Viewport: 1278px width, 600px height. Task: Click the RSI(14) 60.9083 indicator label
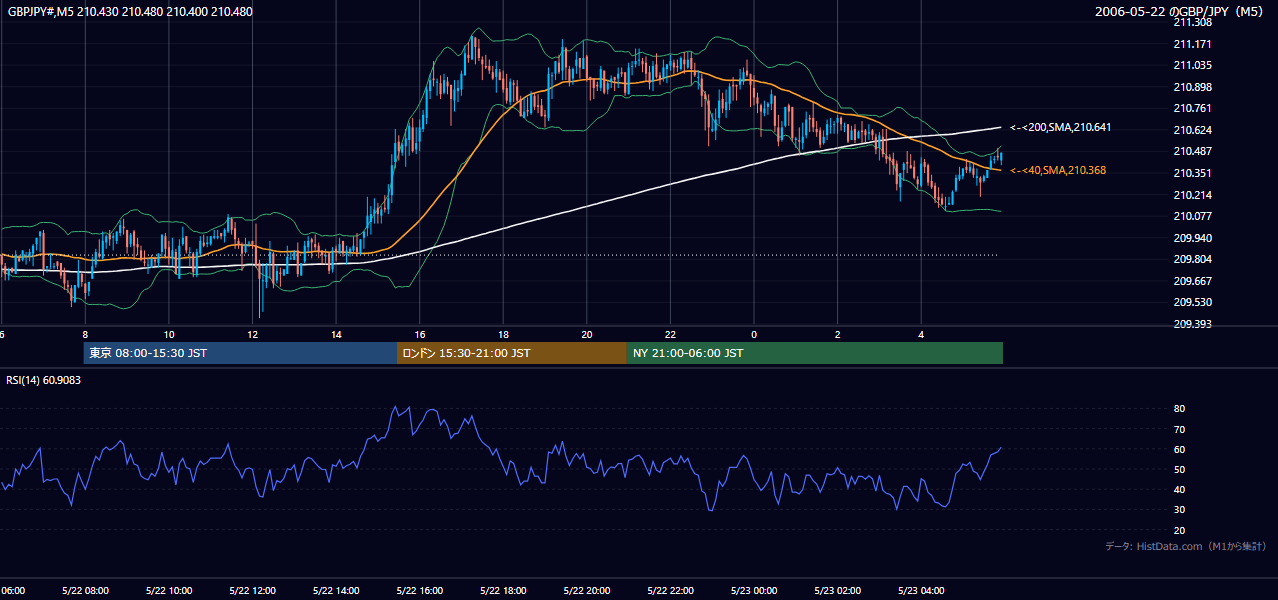pyautogui.click(x=44, y=380)
